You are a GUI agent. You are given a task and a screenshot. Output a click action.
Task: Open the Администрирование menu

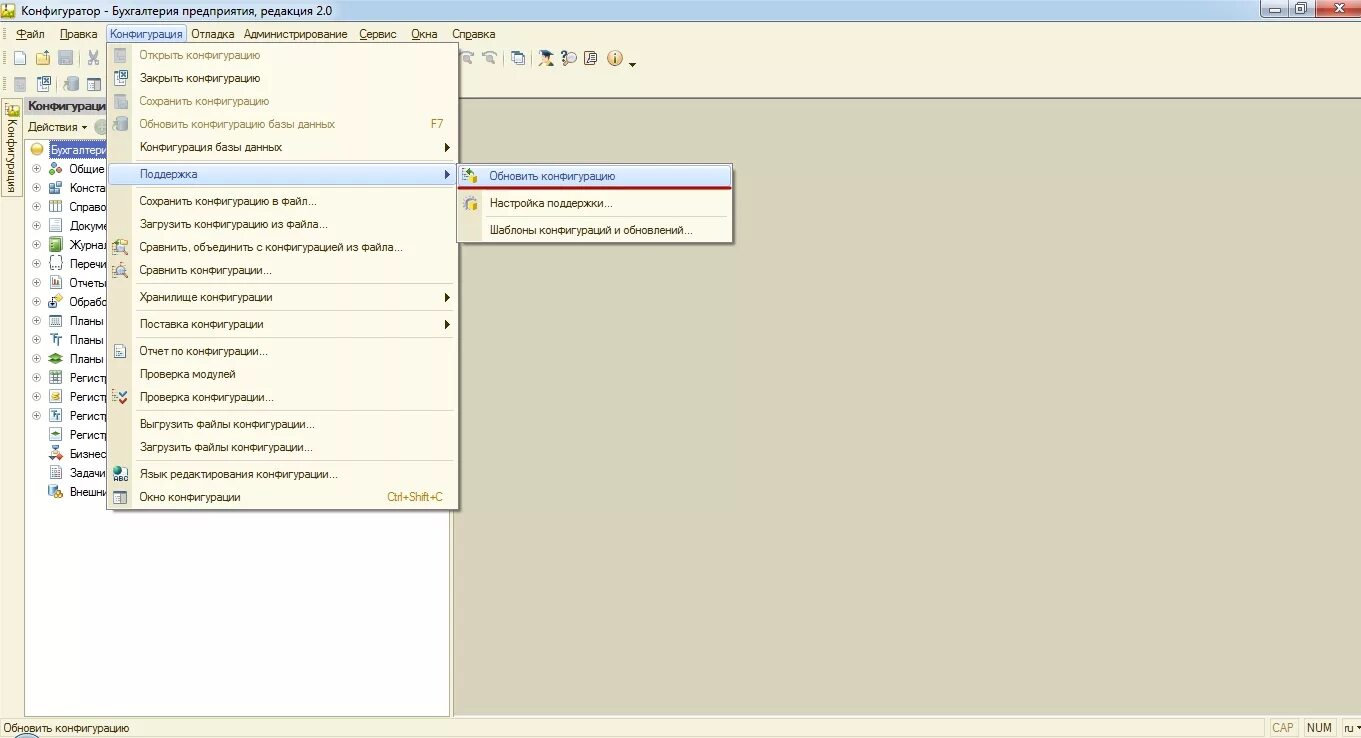click(x=295, y=34)
